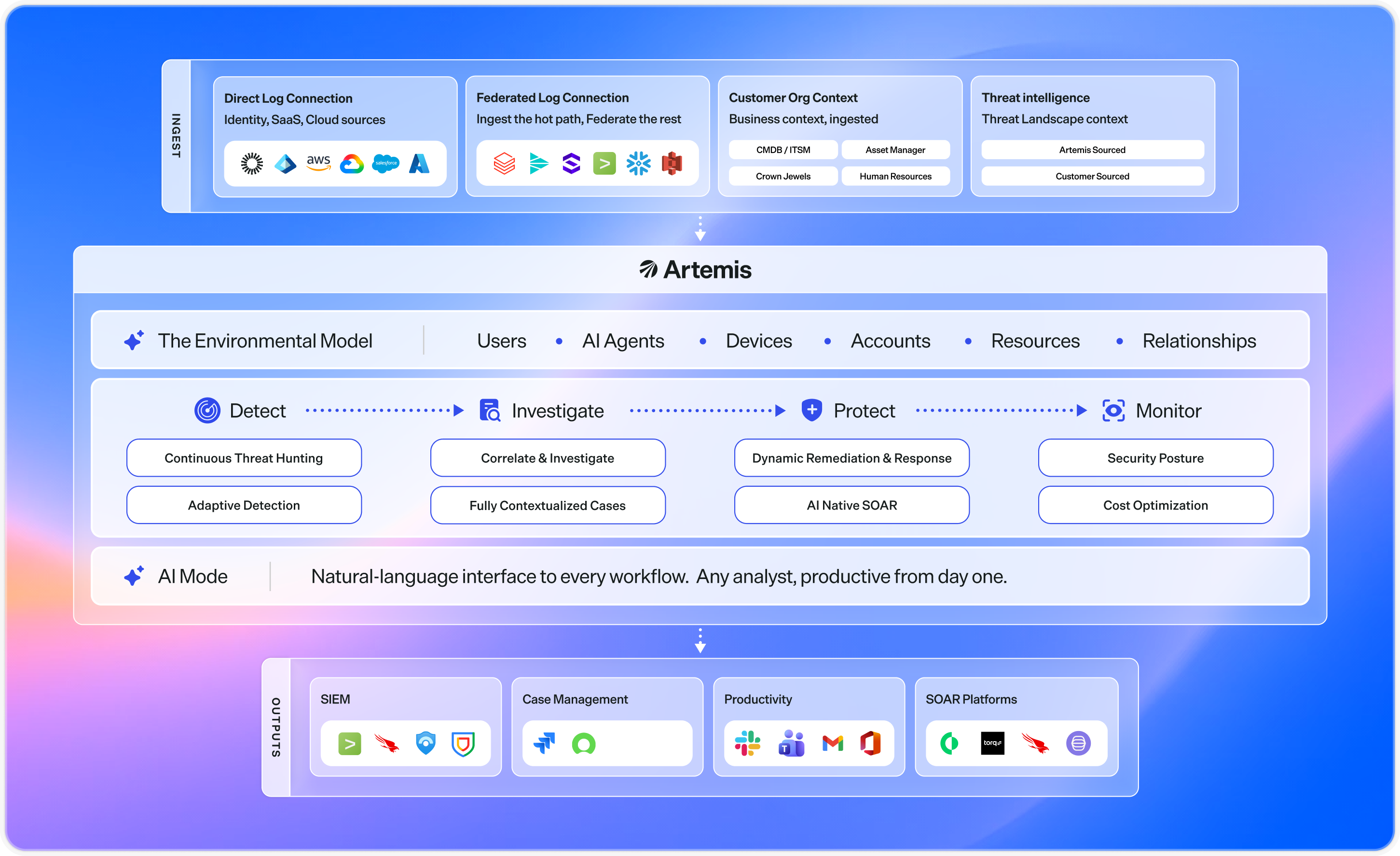Image resolution: width=1400 pixels, height=856 pixels.
Task: Select the CrowdStrike falcon in SIEM card
Action: pyautogui.click(x=387, y=744)
